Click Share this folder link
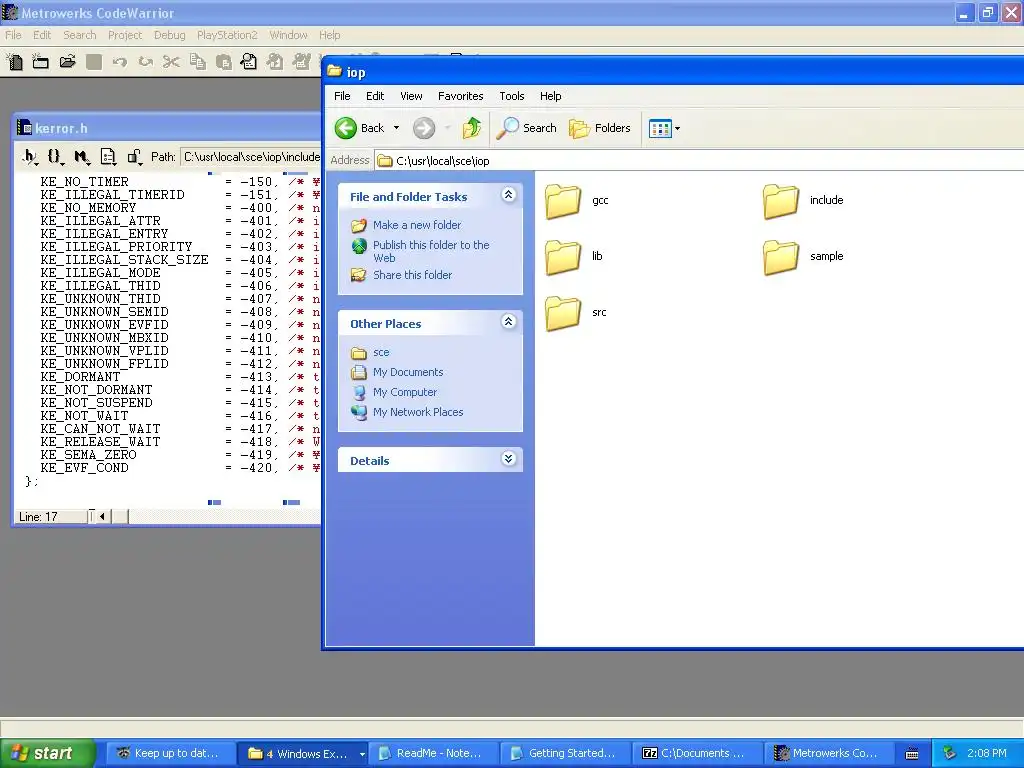Screen dimensions: 1024x768 tap(412, 275)
